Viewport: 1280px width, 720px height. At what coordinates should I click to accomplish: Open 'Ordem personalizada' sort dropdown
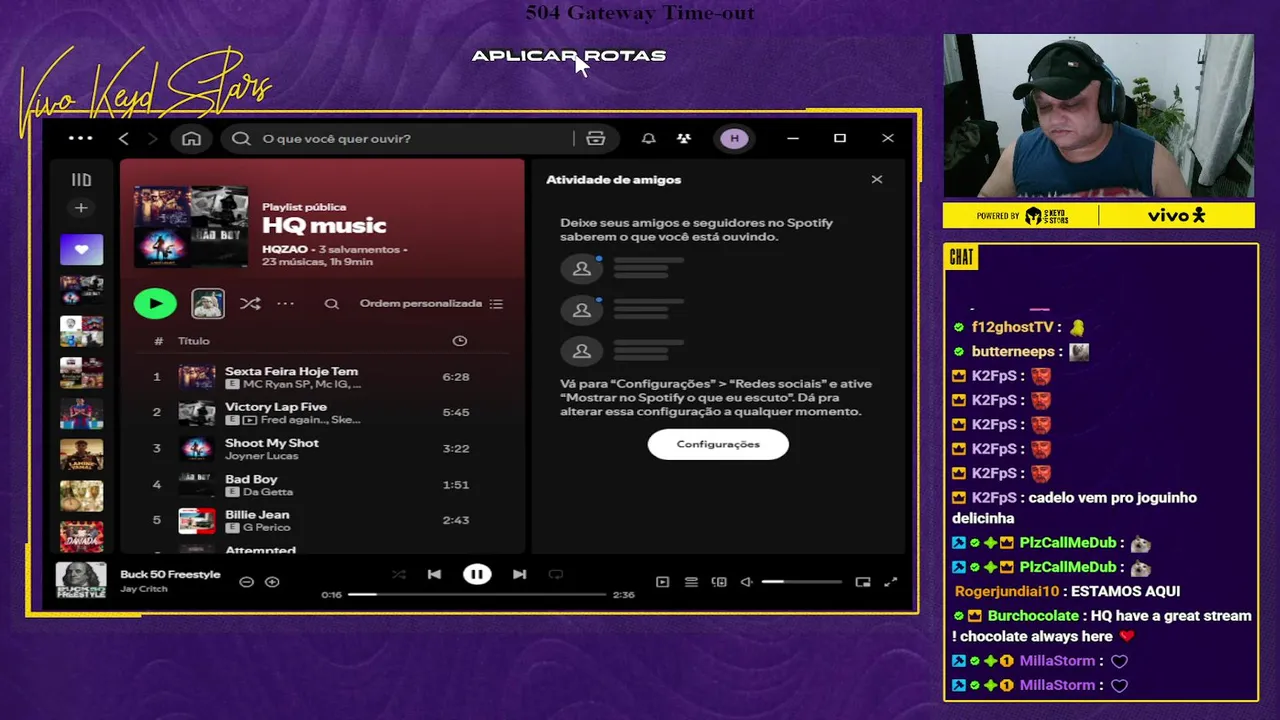pyautogui.click(x=431, y=304)
